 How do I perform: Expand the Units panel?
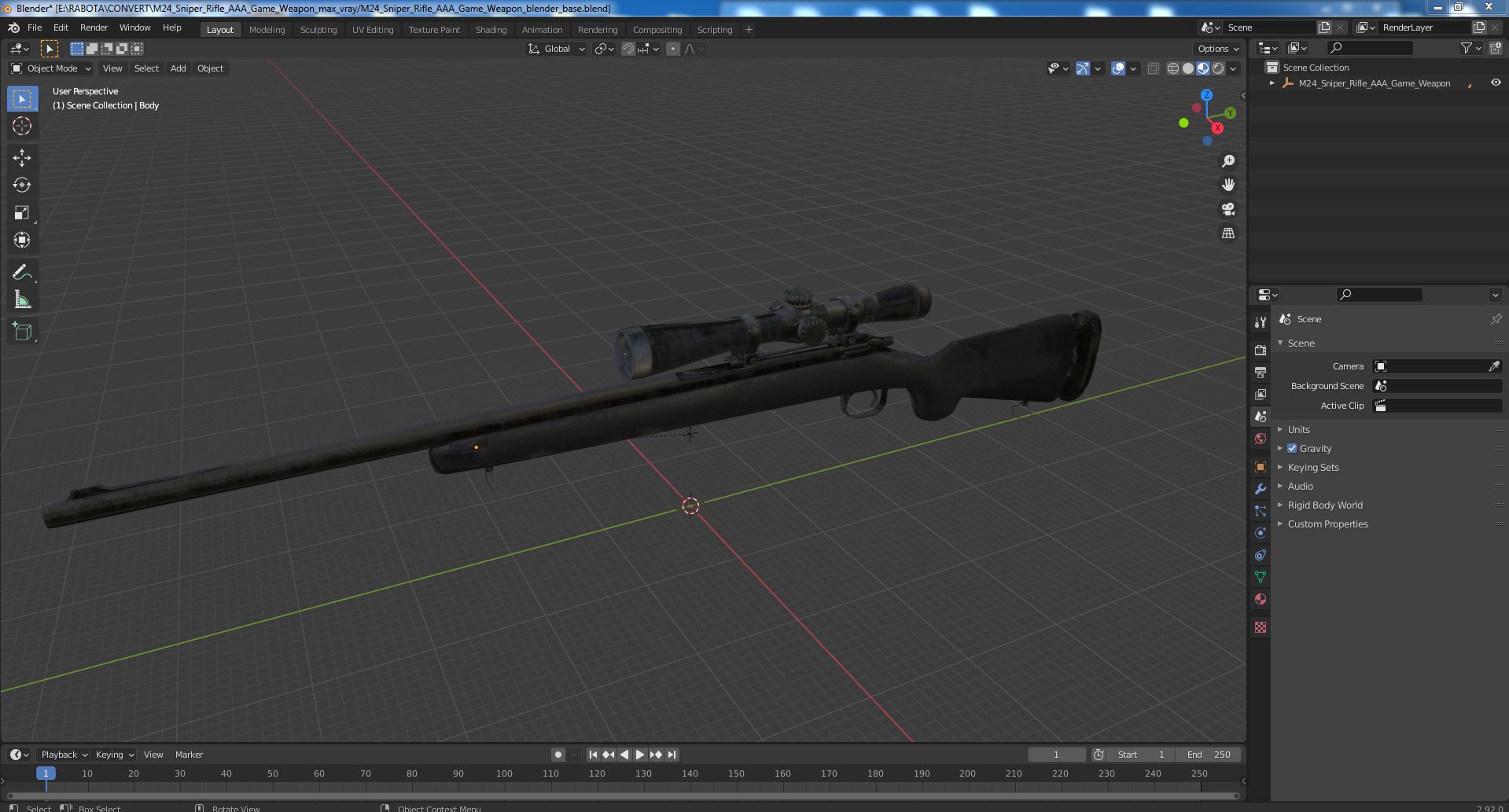[1298, 429]
